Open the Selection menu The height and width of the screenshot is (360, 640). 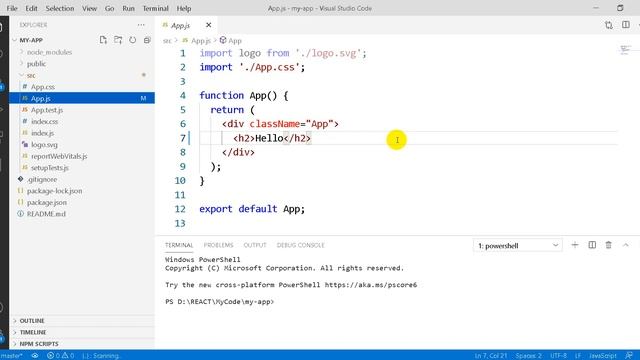(x=60, y=8)
